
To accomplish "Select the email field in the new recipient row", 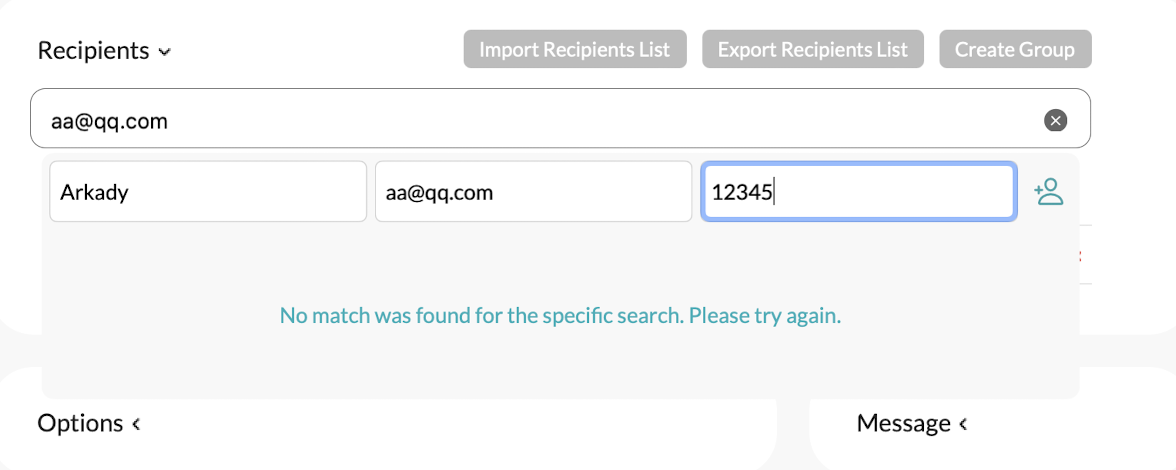I will 532,192.
